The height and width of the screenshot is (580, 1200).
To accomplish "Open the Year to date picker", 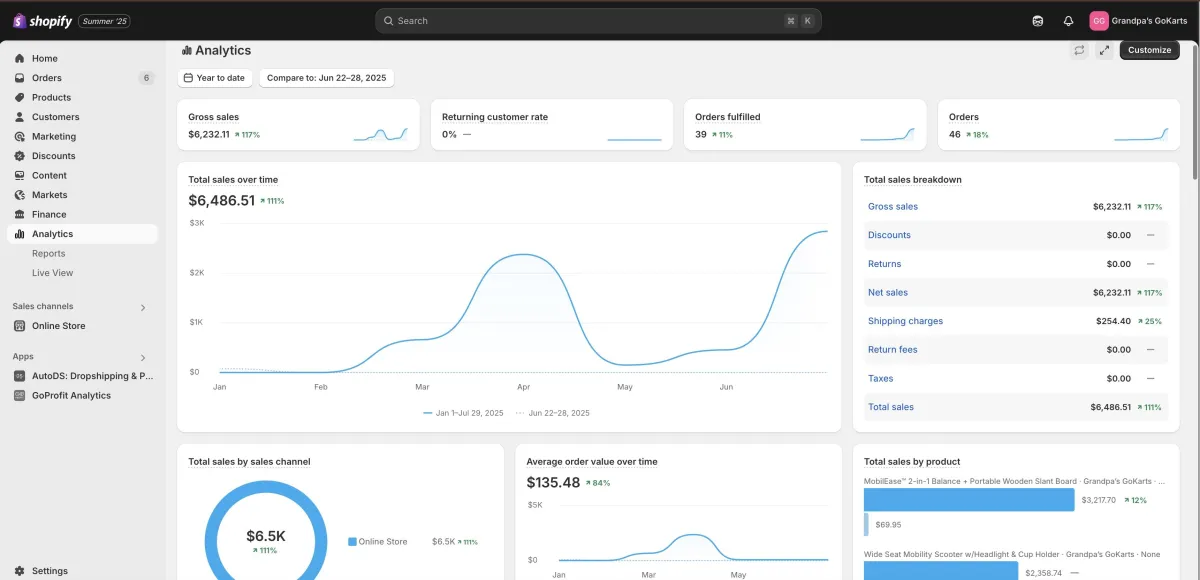I will tap(214, 78).
